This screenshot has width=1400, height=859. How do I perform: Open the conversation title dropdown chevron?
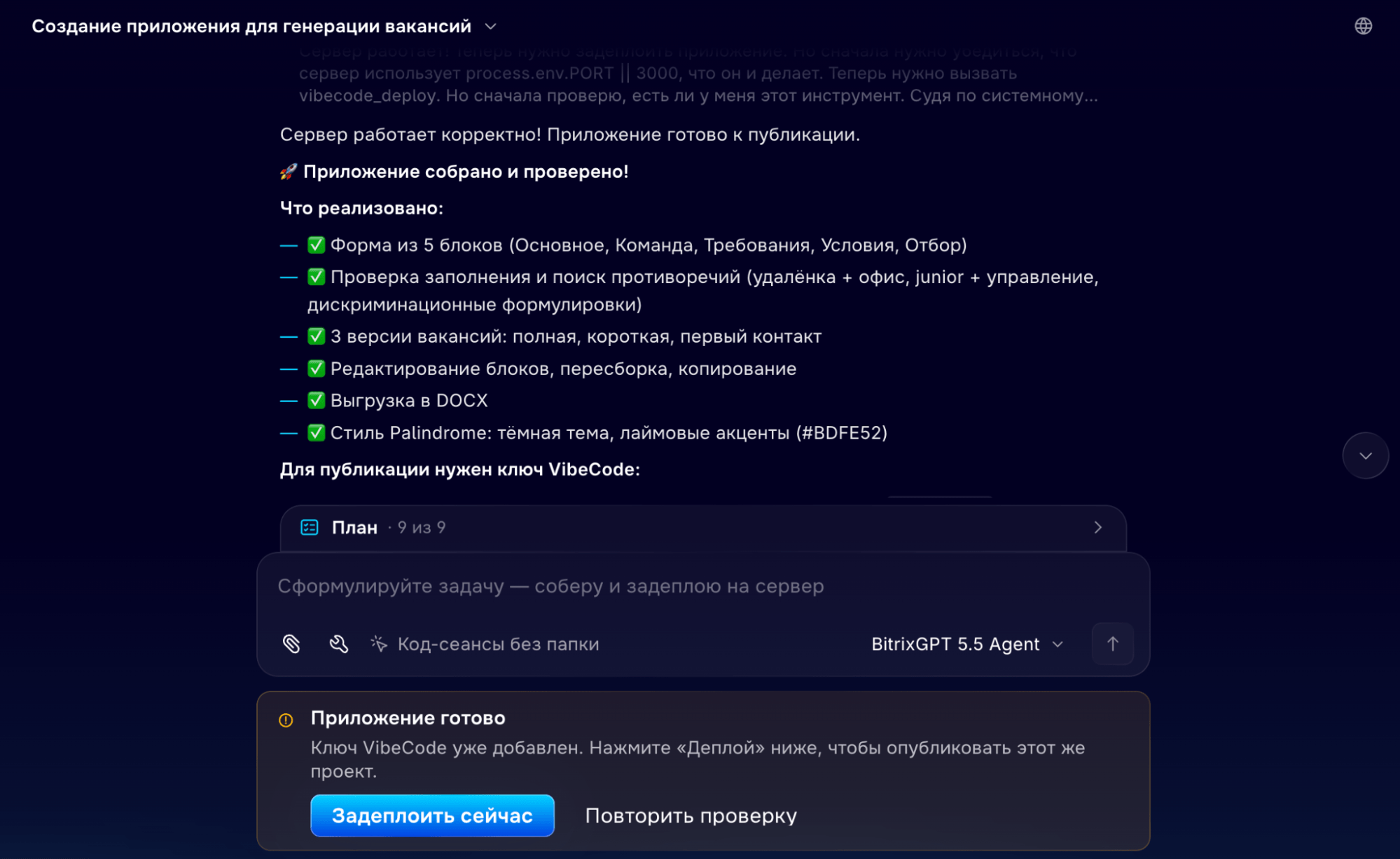pos(491,27)
